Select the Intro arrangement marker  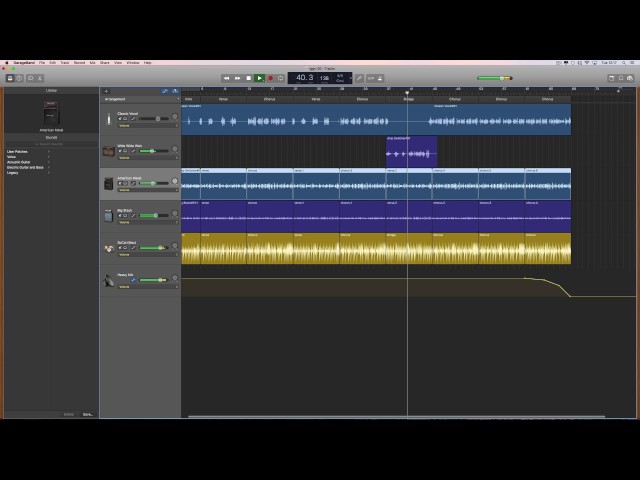[x=191, y=99]
